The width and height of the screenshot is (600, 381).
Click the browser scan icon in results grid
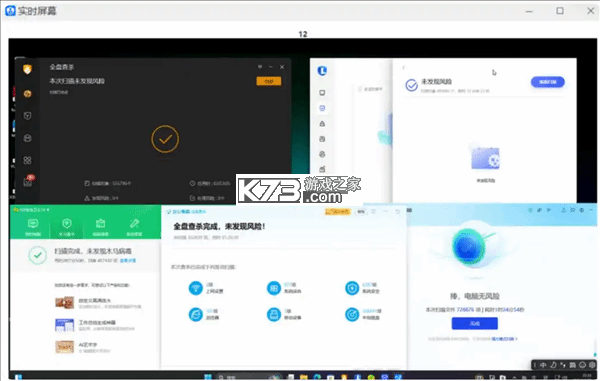coord(196,314)
